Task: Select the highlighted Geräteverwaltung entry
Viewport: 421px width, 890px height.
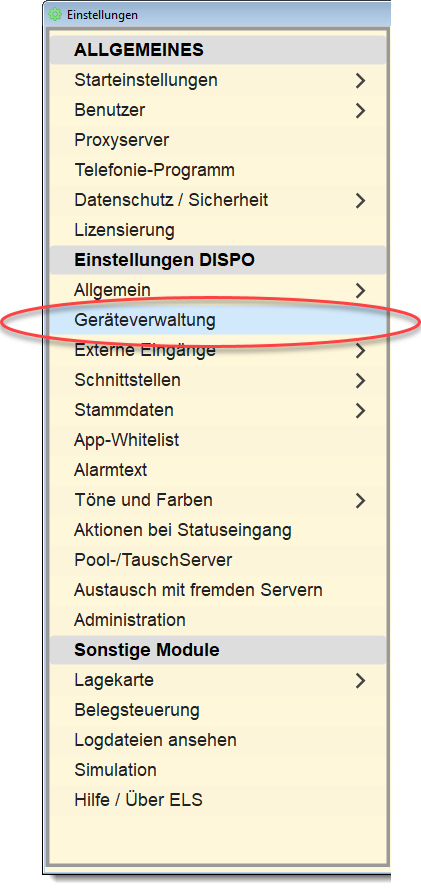Action: point(218,320)
